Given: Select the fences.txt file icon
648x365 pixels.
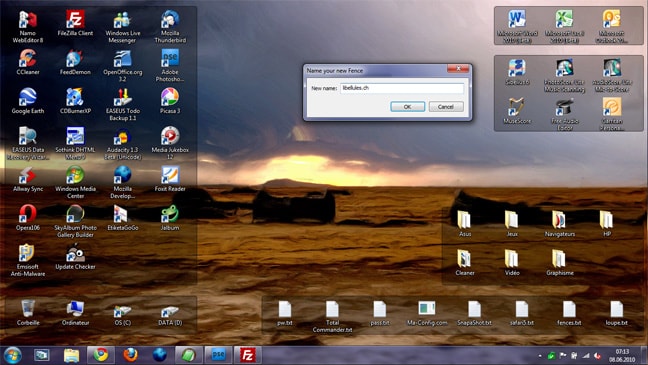Looking at the screenshot, I should coord(569,313).
